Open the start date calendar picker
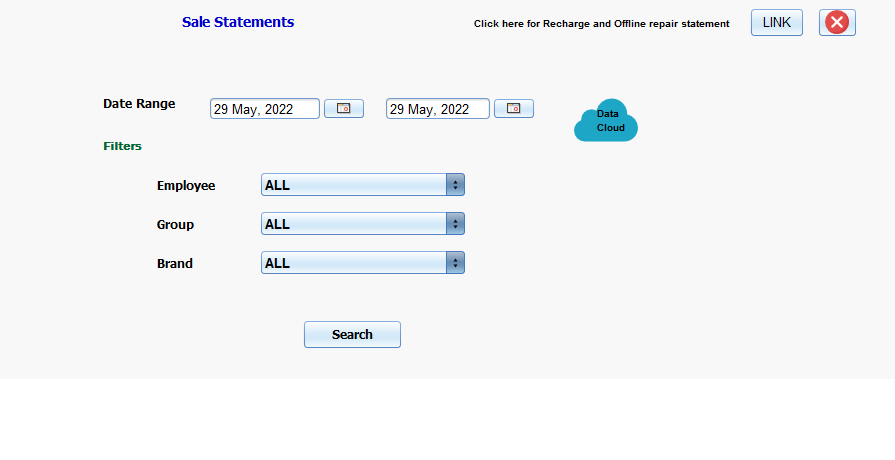 click(343, 109)
